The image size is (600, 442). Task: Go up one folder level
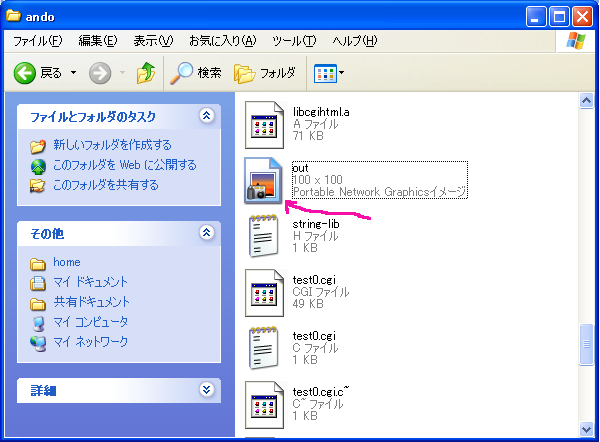(146, 73)
